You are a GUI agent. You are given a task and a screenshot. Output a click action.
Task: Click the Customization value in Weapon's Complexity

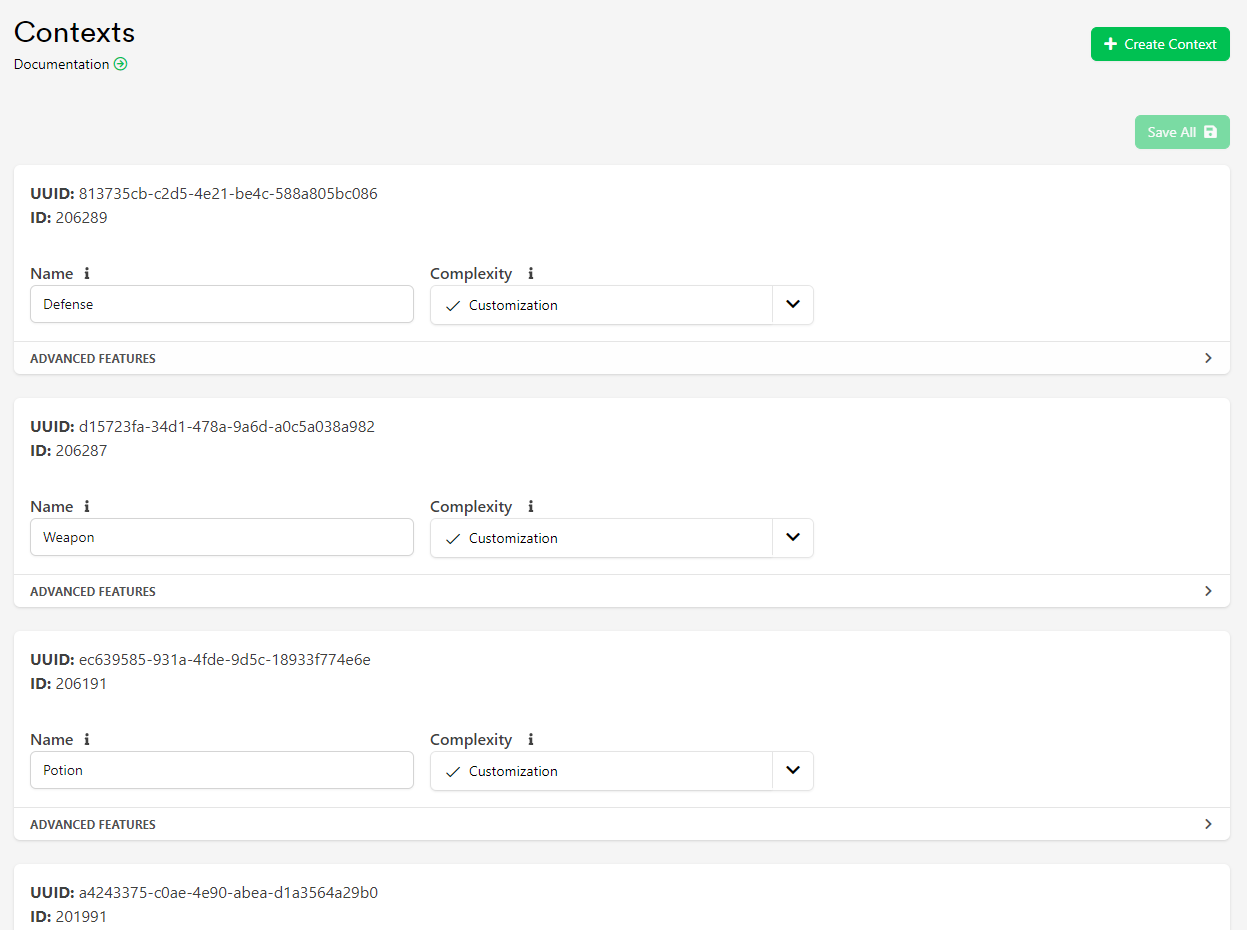coord(513,538)
